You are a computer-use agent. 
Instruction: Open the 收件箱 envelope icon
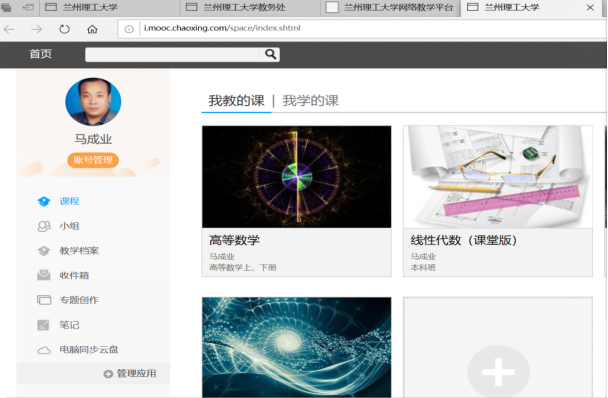click(44, 275)
